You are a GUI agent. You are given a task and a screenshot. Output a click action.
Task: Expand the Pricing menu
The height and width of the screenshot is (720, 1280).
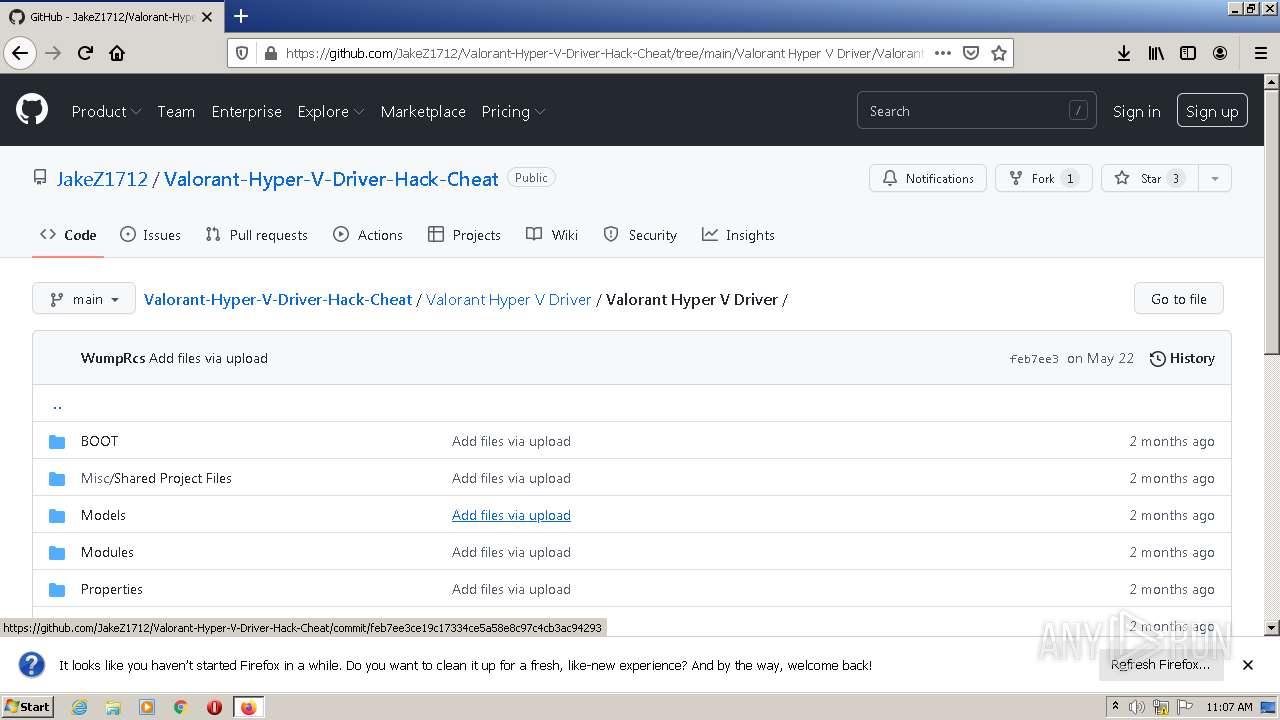[x=513, y=111]
